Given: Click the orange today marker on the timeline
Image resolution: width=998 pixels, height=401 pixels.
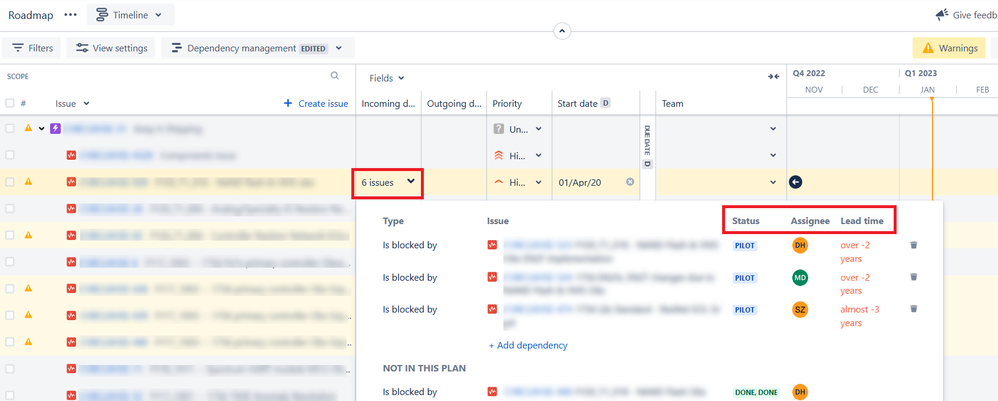Looking at the screenshot, I should pos(932,100).
